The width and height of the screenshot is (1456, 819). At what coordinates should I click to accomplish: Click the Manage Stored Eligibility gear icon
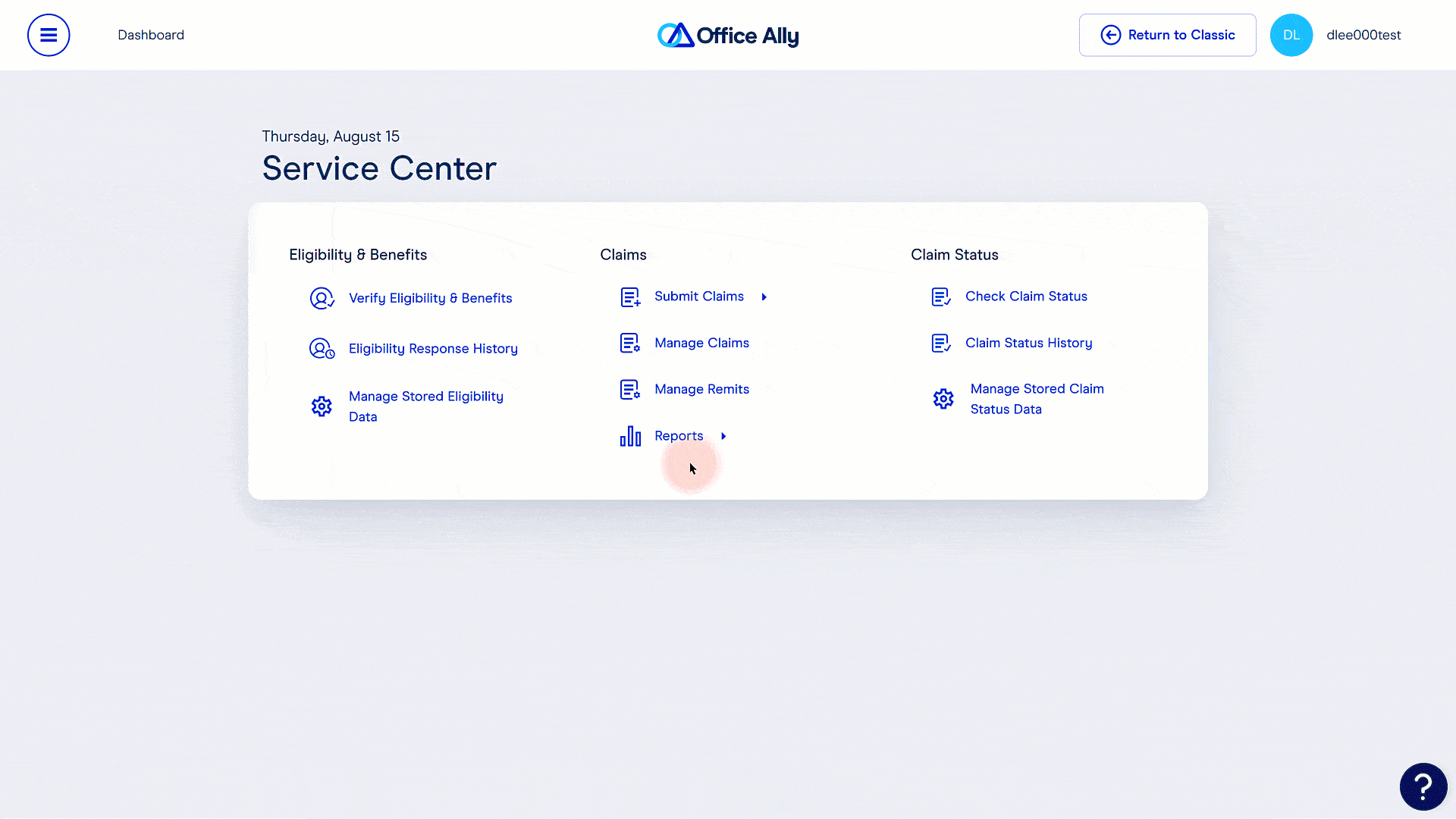pos(322,406)
